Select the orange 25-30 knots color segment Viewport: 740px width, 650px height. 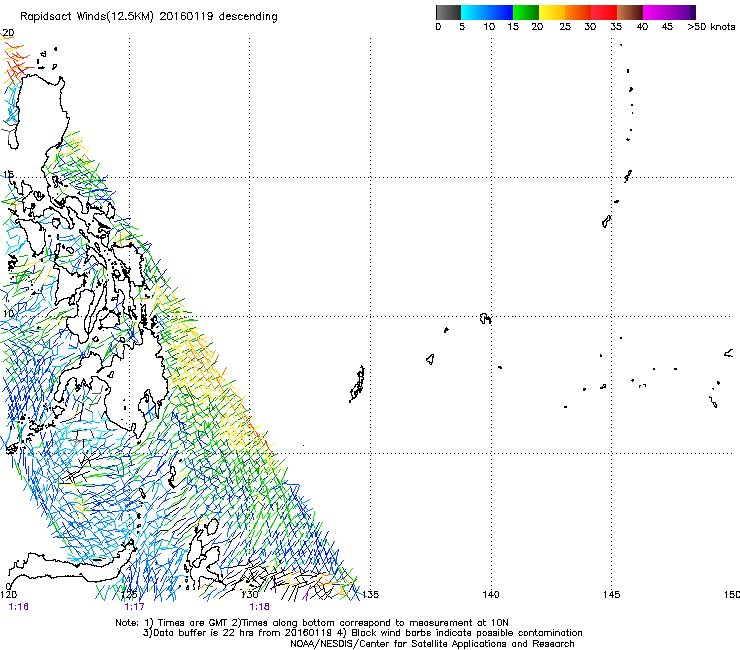(x=578, y=12)
